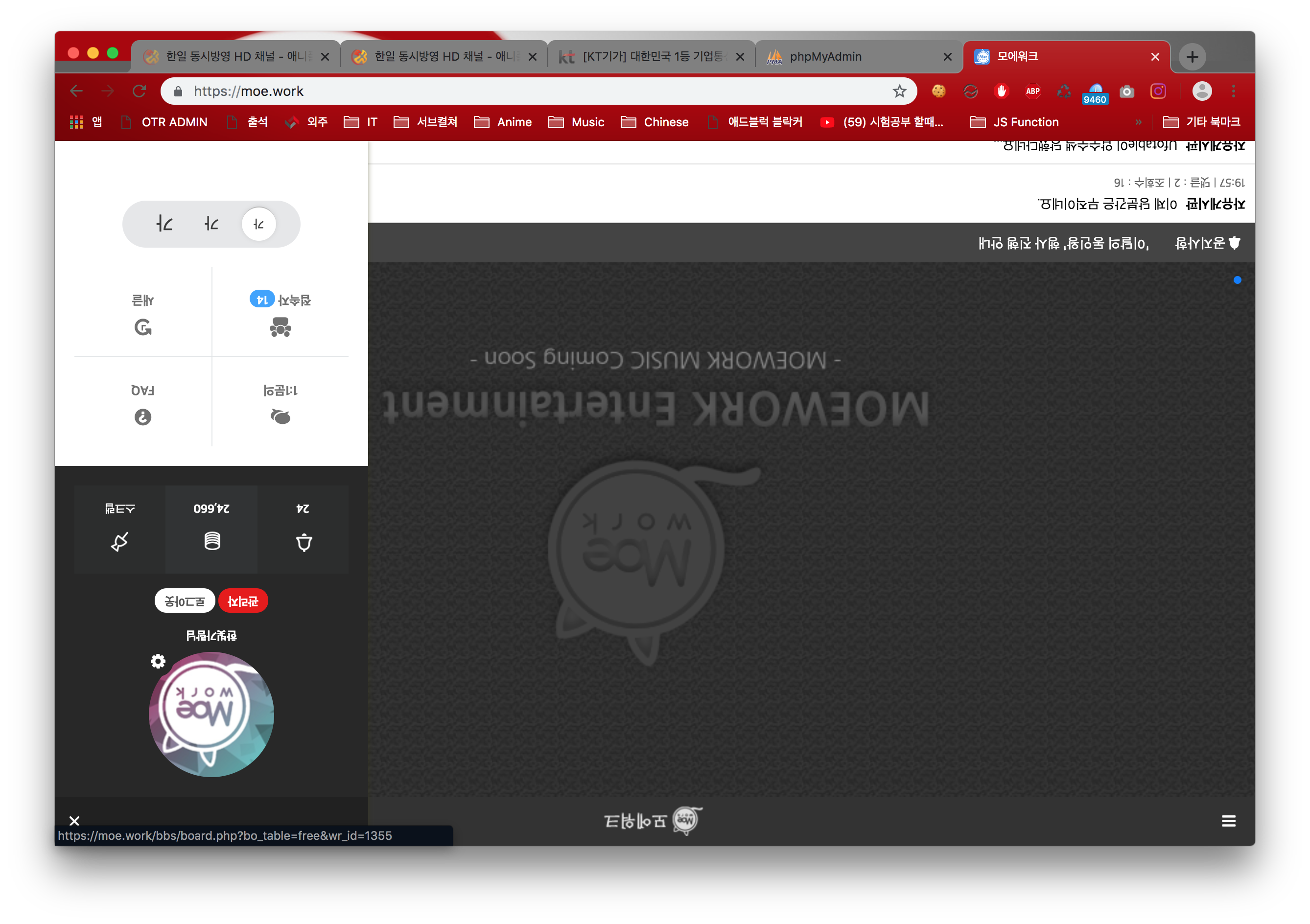Image resolution: width=1310 pixels, height=924 pixels.
Task: Click the MOE profile avatar image
Action: pyautogui.click(x=211, y=715)
